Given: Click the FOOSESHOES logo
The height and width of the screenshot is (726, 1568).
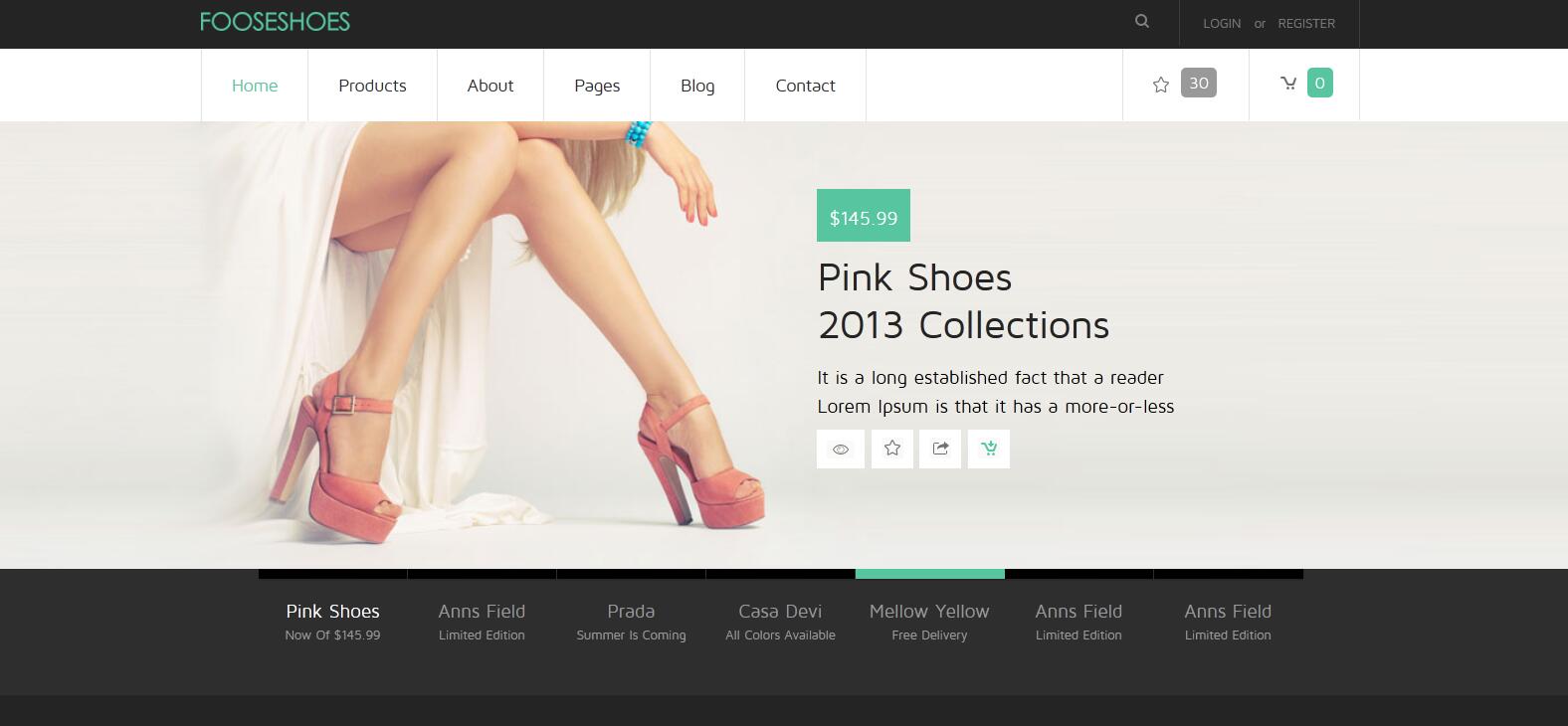Looking at the screenshot, I should 275,22.
